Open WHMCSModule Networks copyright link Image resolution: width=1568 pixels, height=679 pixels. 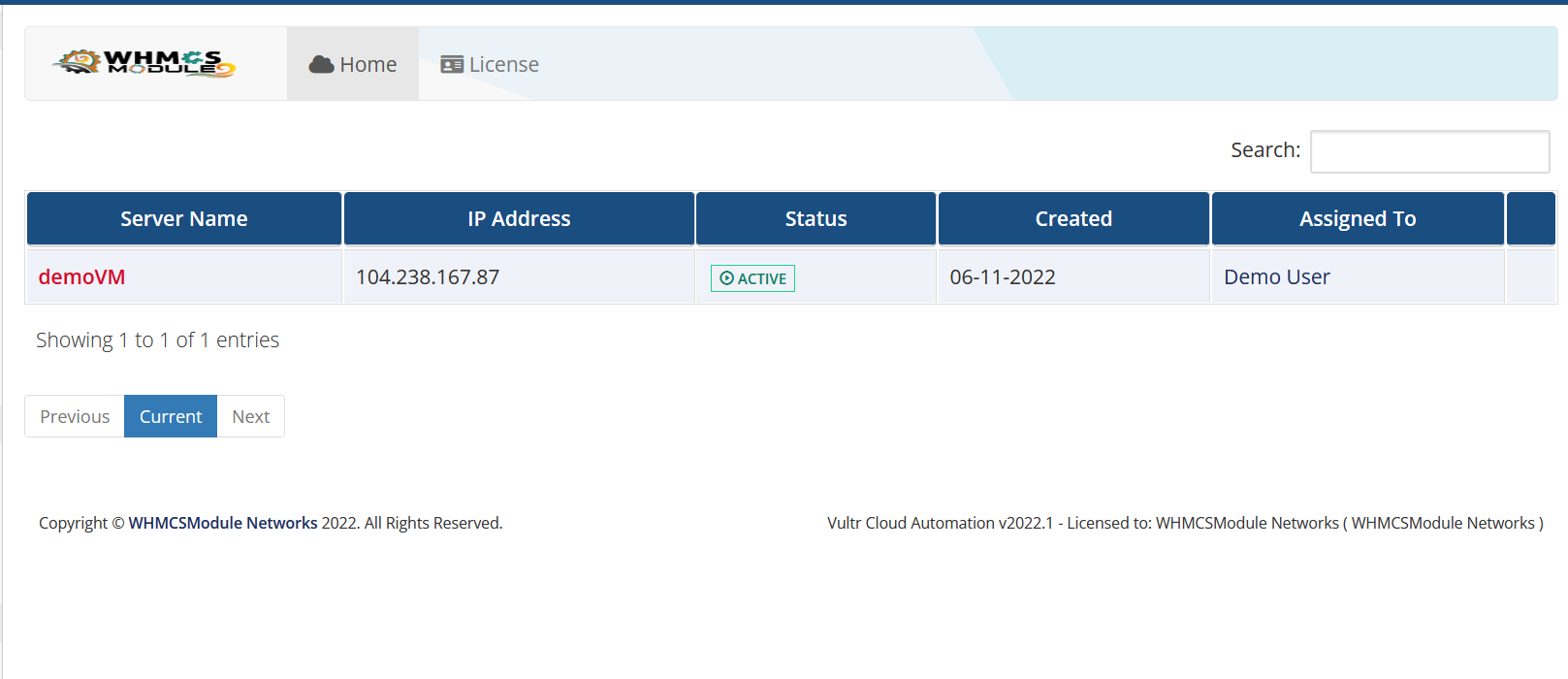point(223,523)
